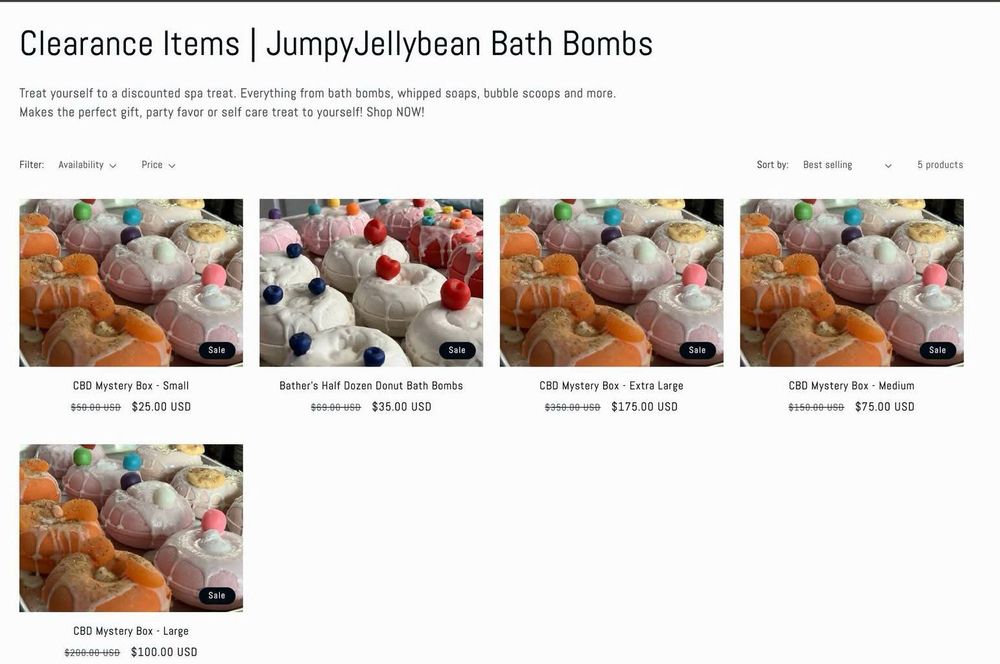Click the $175.00 USD sale price

(645, 406)
